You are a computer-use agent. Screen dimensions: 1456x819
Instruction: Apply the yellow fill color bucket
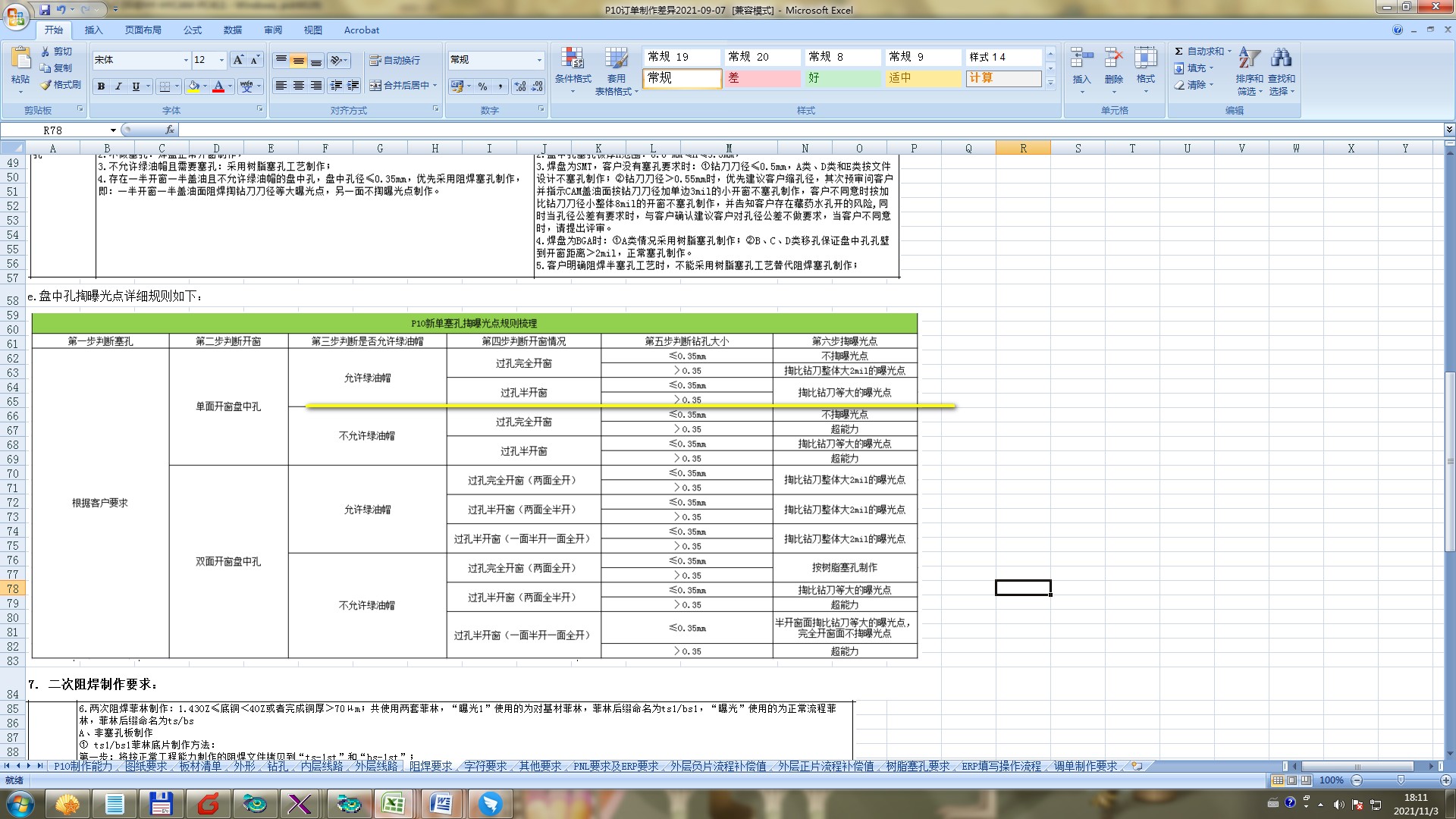click(x=194, y=86)
